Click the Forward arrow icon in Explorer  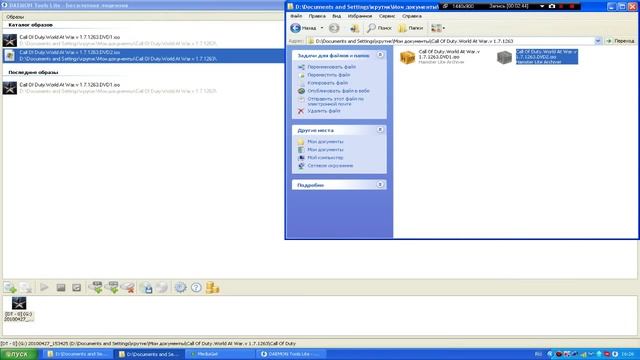(333, 28)
